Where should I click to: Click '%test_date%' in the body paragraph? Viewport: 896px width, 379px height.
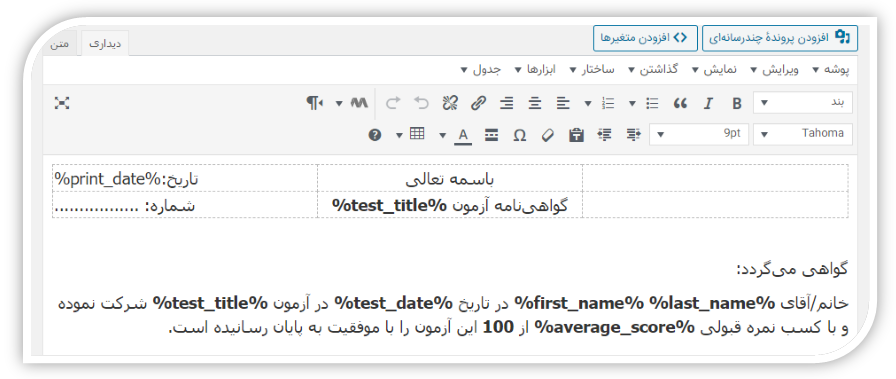pyautogui.click(x=393, y=303)
